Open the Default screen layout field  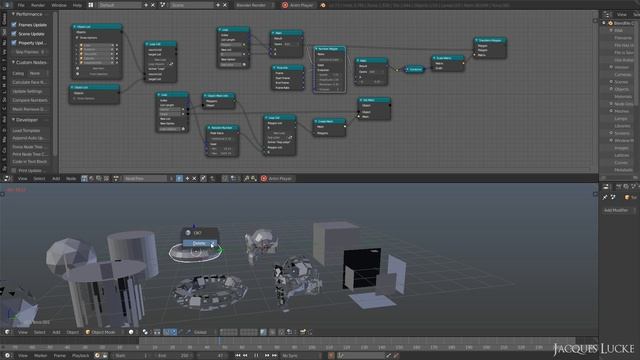[x=119, y=5]
